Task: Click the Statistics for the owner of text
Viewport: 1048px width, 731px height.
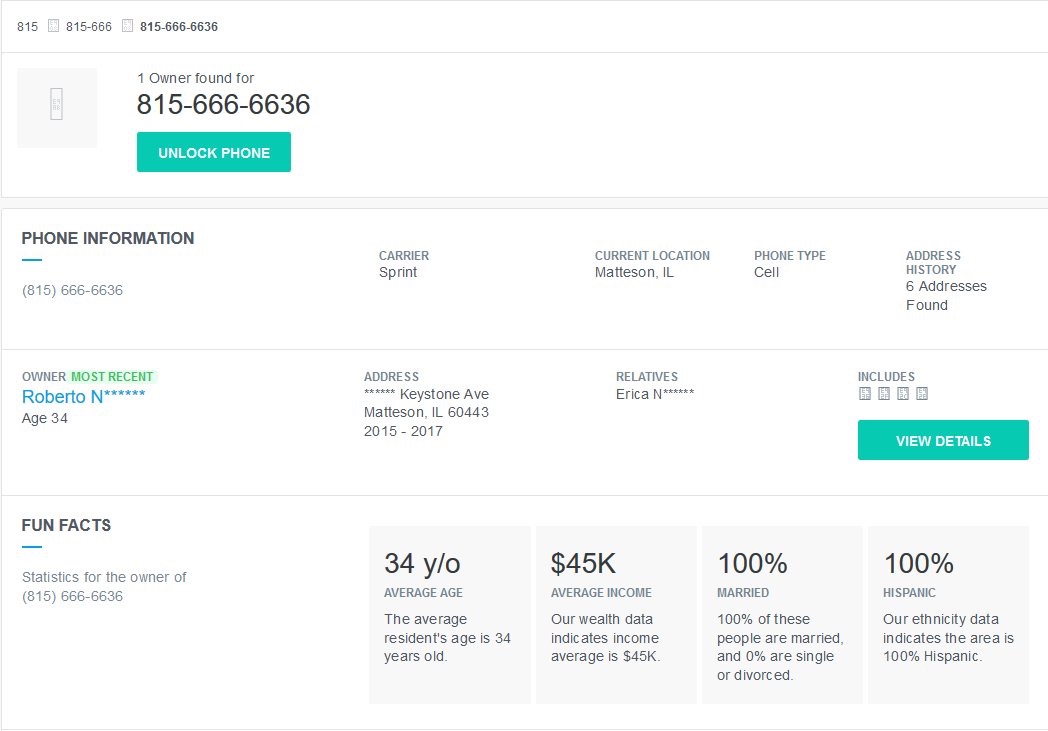Action: click(x=104, y=577)
